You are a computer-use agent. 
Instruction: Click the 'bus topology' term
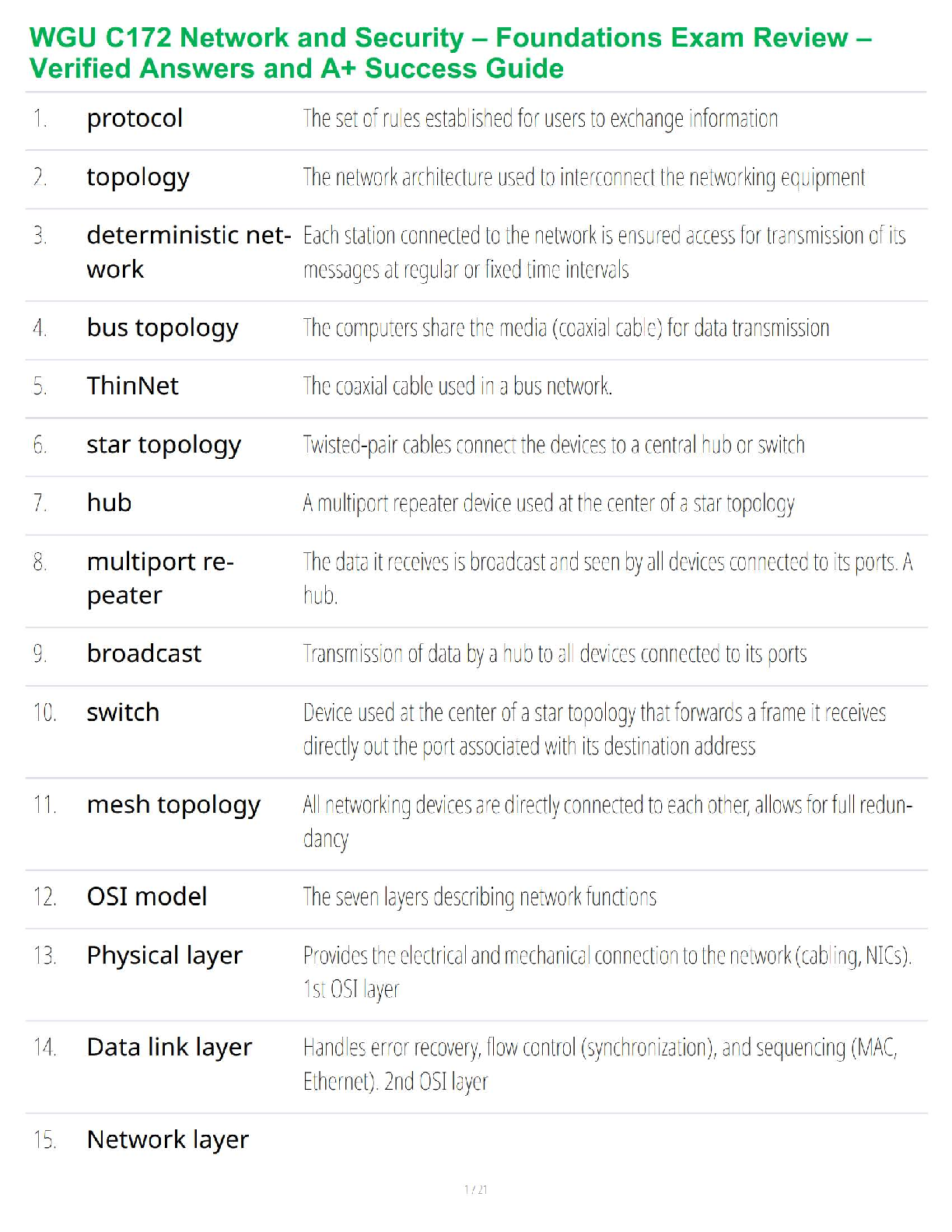[x=162, y=328]
